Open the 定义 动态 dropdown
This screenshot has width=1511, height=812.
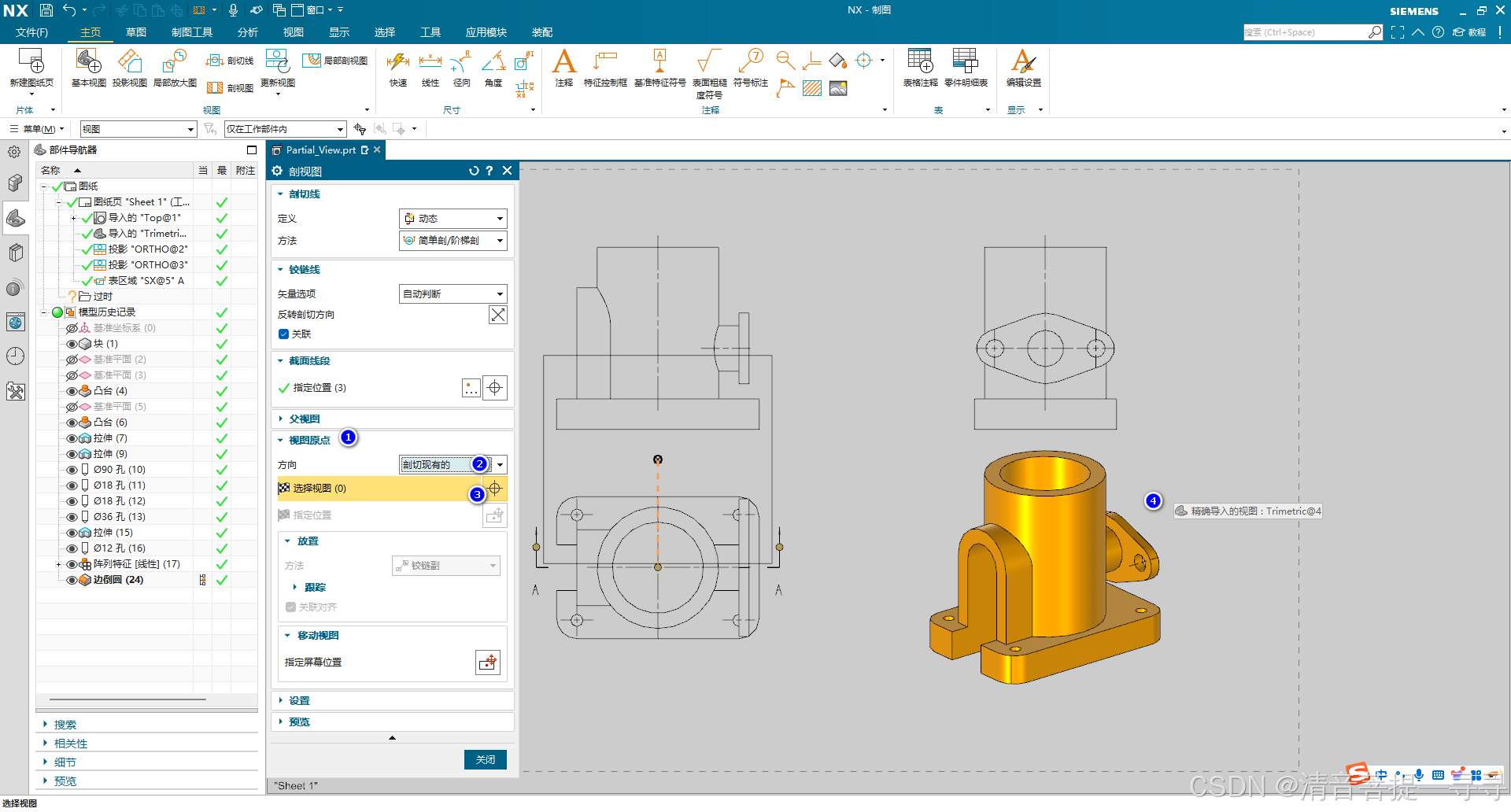pos(453,219)
